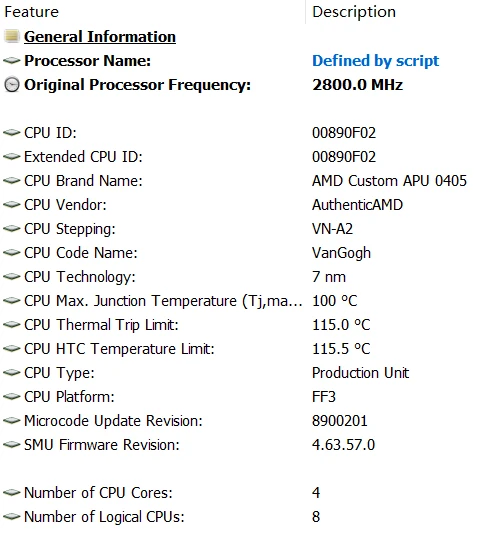The image size is (479, 547).
Task: Select the CPU Brand Name row
Action: (239, 181)
